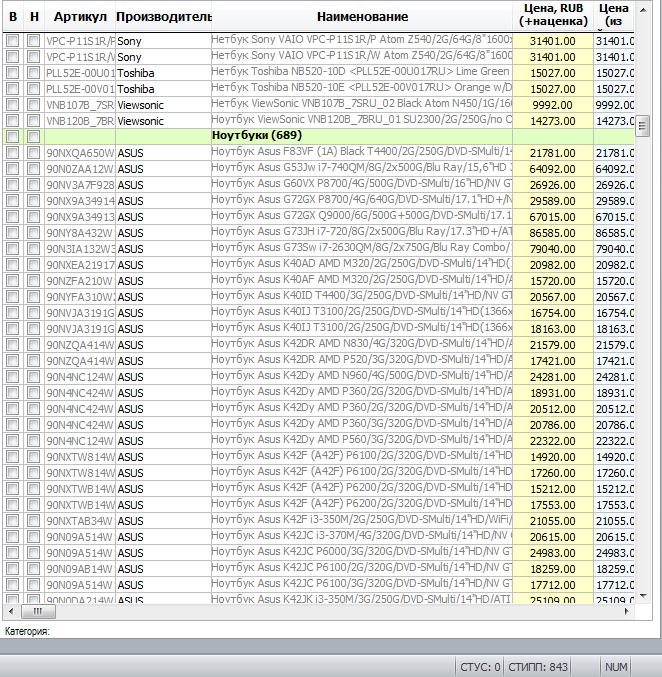662x677 pixels.
Task: Enable Н checkbox for Asus G73JH i7-720 row
Action: click(x=33, y=232)
